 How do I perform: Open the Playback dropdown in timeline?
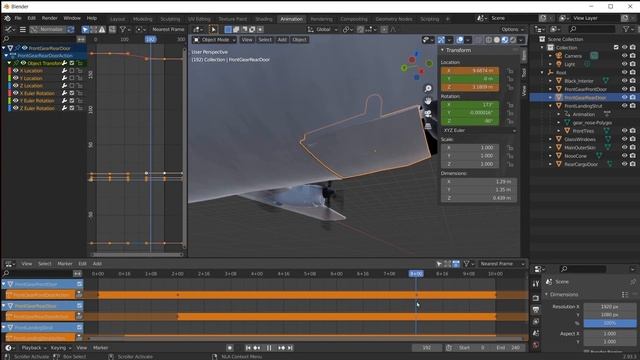click(33, 348)
